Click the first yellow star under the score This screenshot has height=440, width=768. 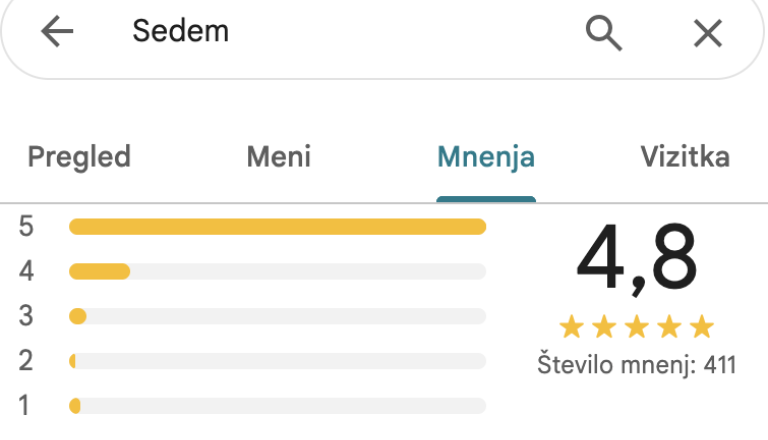[x=571, y=327]
